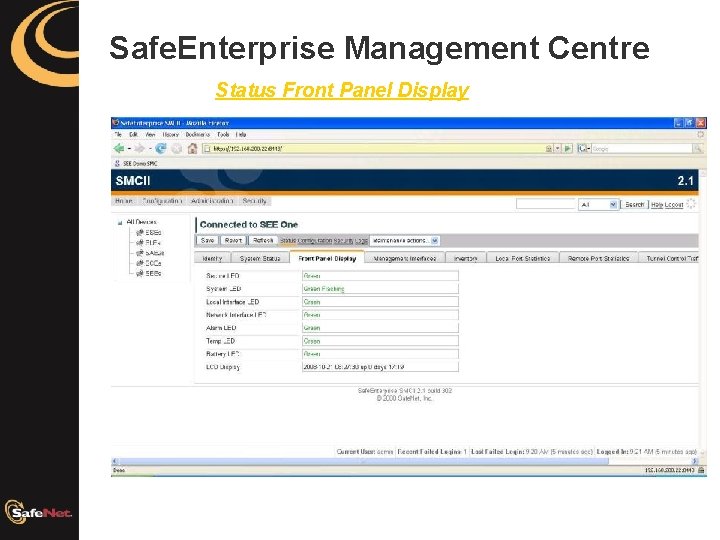Click the Google search input field

[x=641, y=148]
